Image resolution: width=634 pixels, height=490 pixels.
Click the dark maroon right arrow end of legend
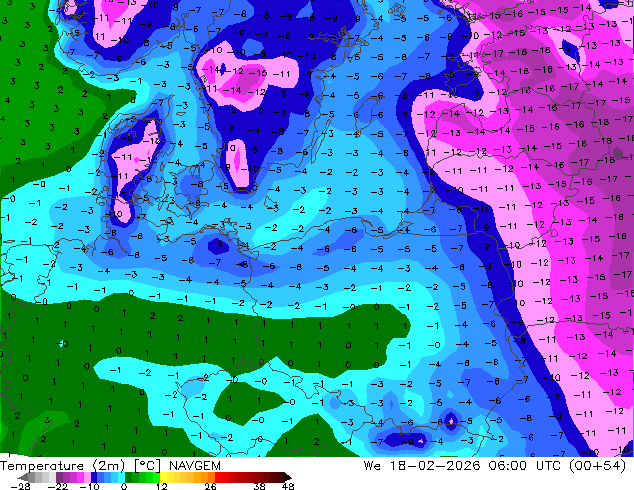[287, 477]
